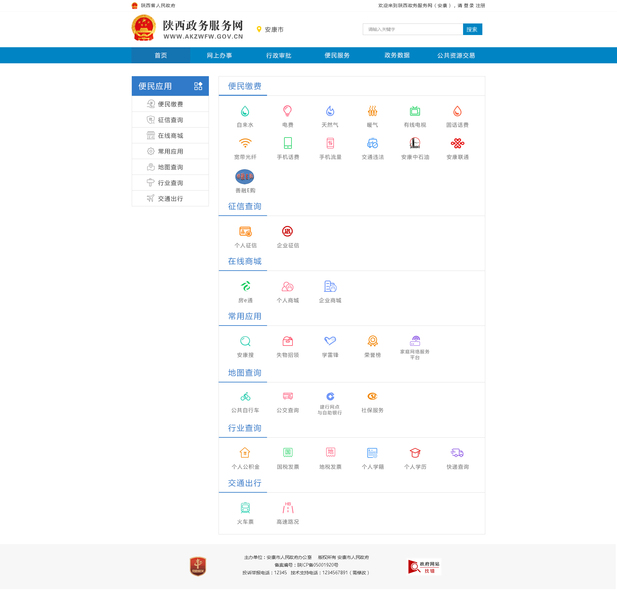Click the red shield badge in footer
Screen dimensions: 617x600
[198, 567]
